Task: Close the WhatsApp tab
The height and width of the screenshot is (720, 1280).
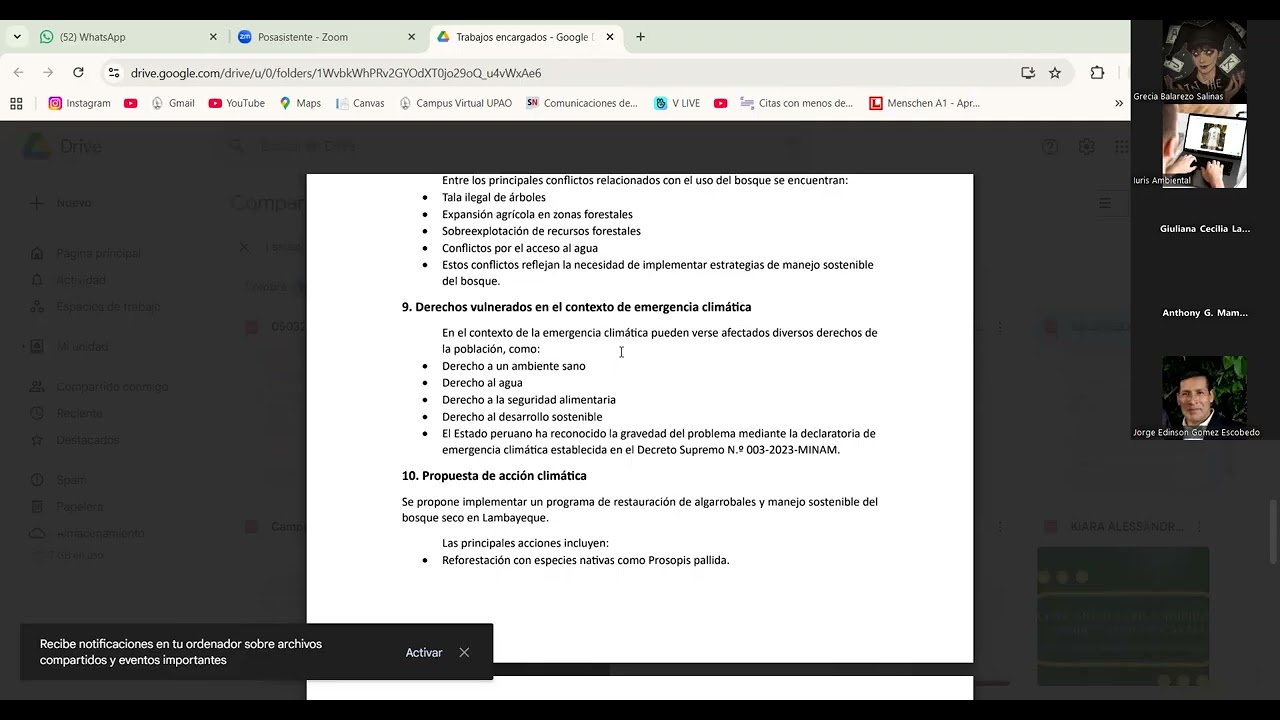Action: (x=213, y=37)
